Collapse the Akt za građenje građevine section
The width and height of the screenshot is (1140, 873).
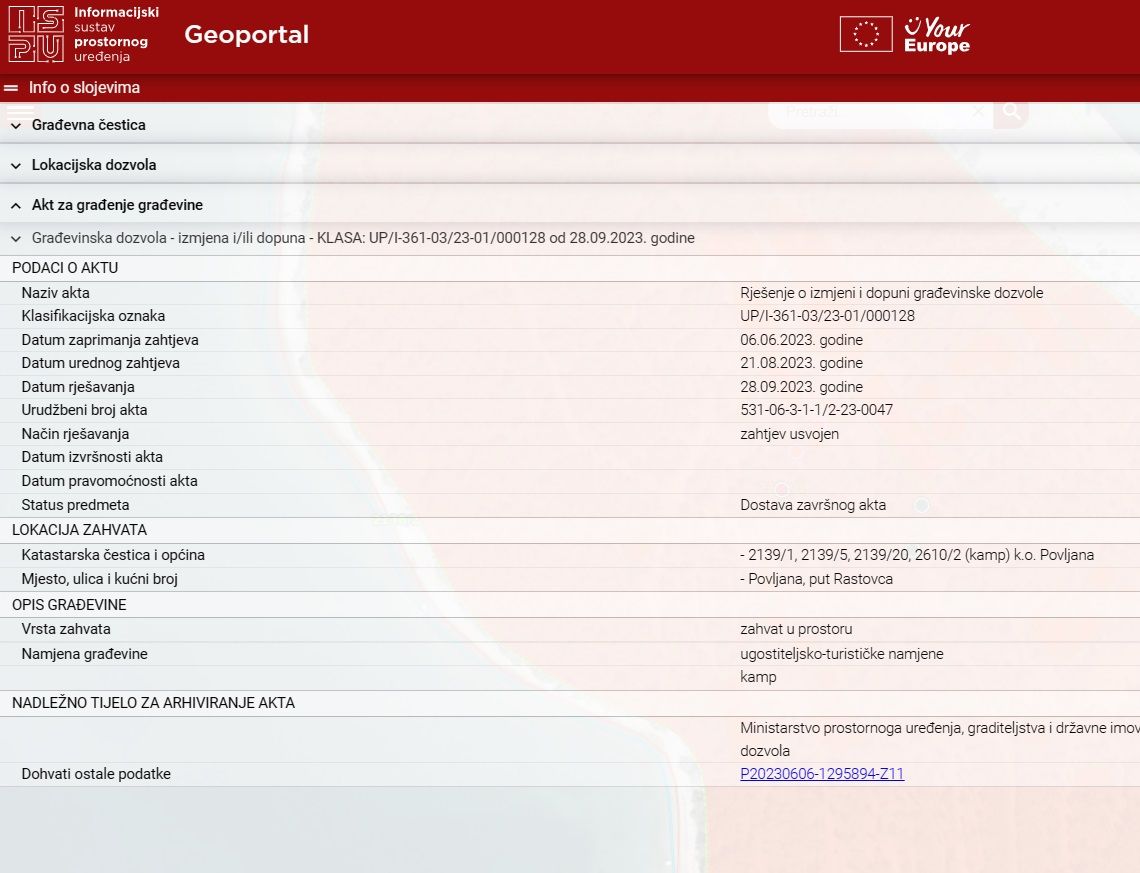coord(116,205)
